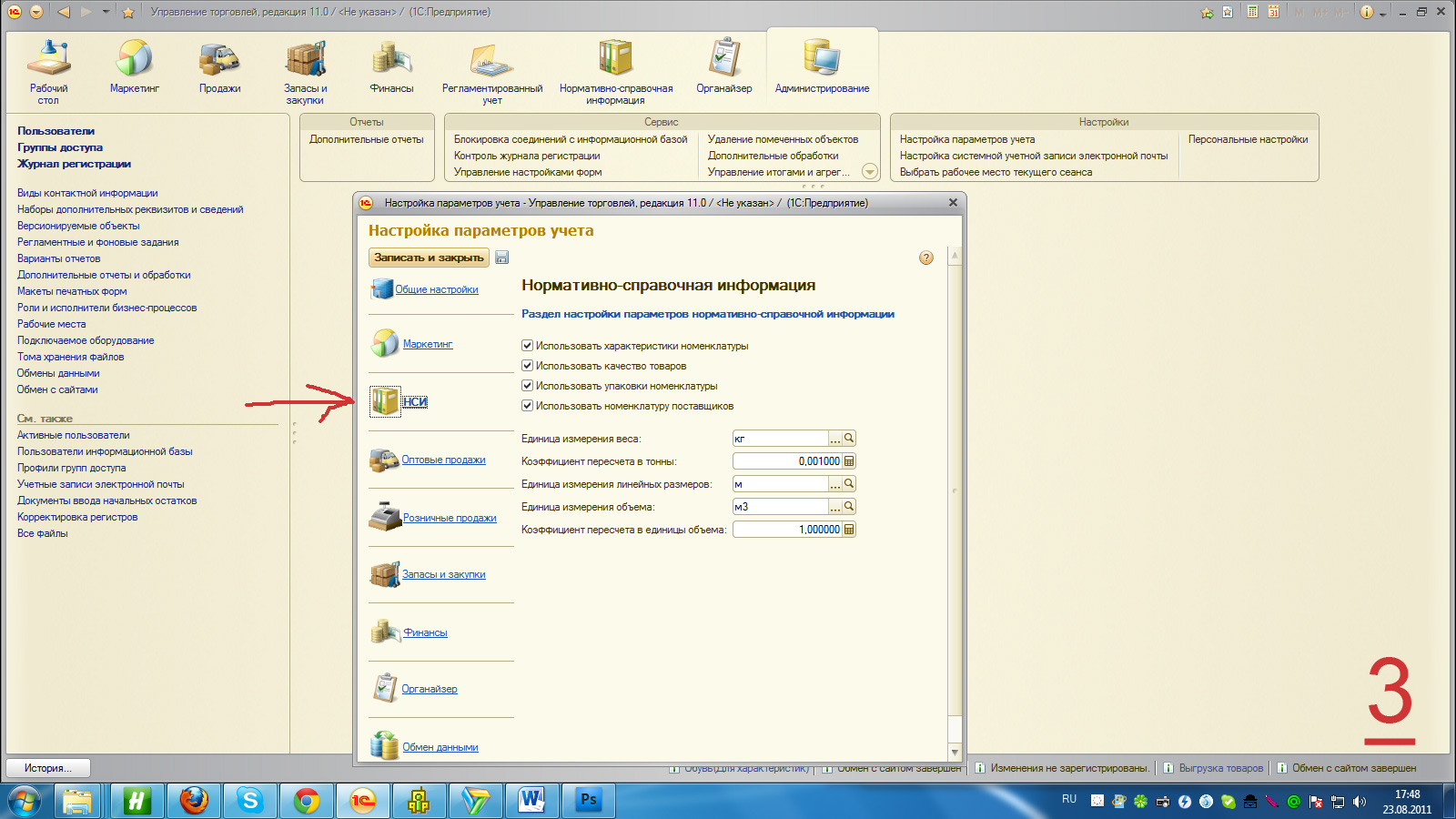Click Единица измерения объема field

[781, 507]
